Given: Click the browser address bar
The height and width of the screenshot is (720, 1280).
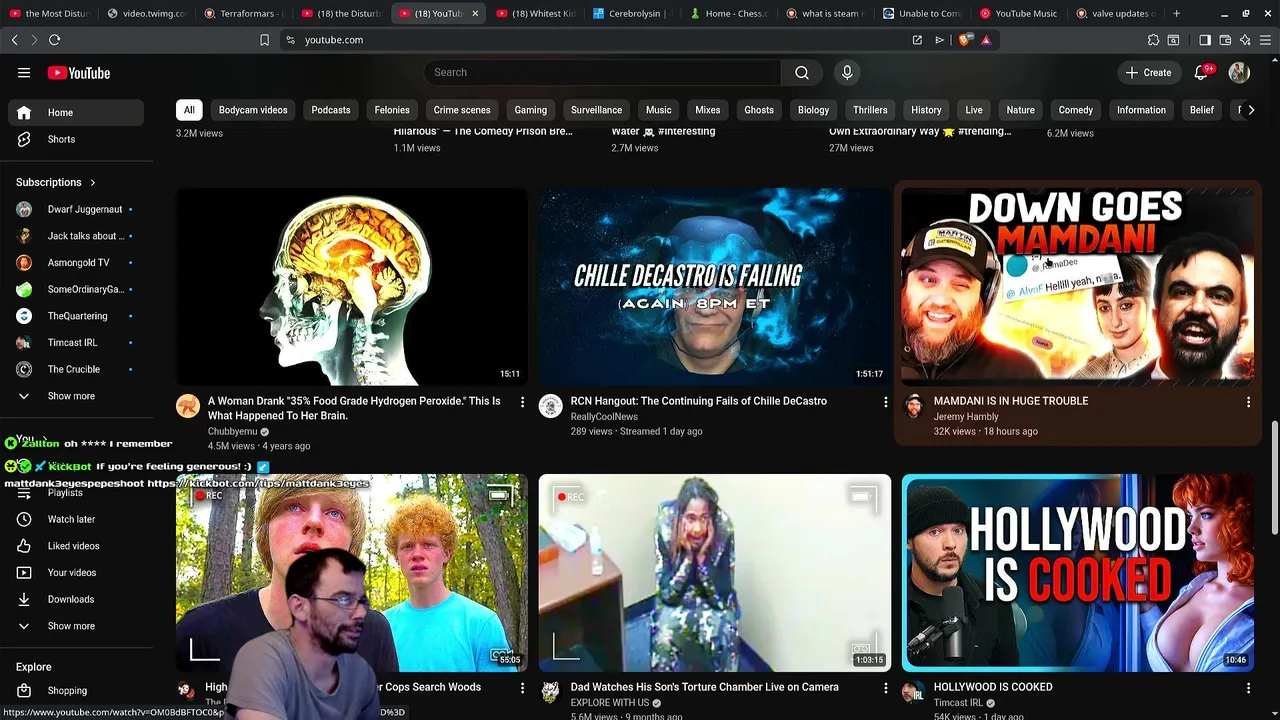Looking at the screenshot, I should [600, 40].
